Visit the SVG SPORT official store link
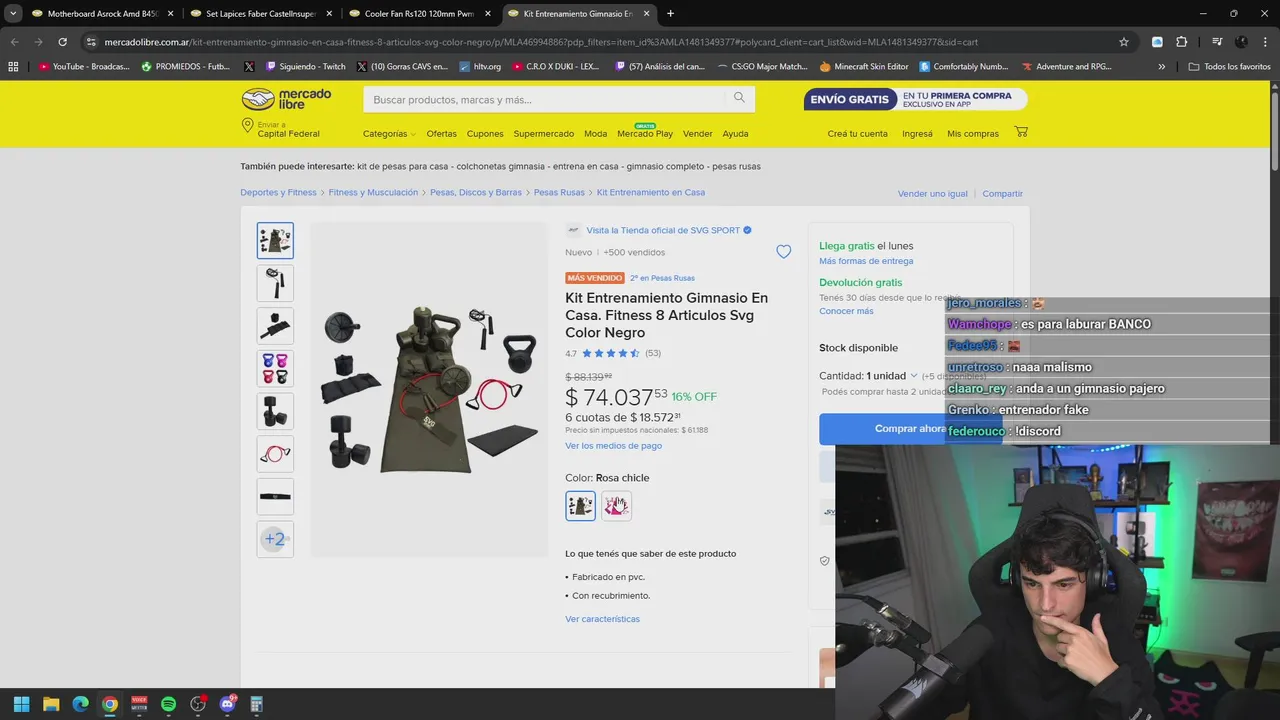Image resolution: width=1280 pixels, height=720 pixels. point(663,230)
